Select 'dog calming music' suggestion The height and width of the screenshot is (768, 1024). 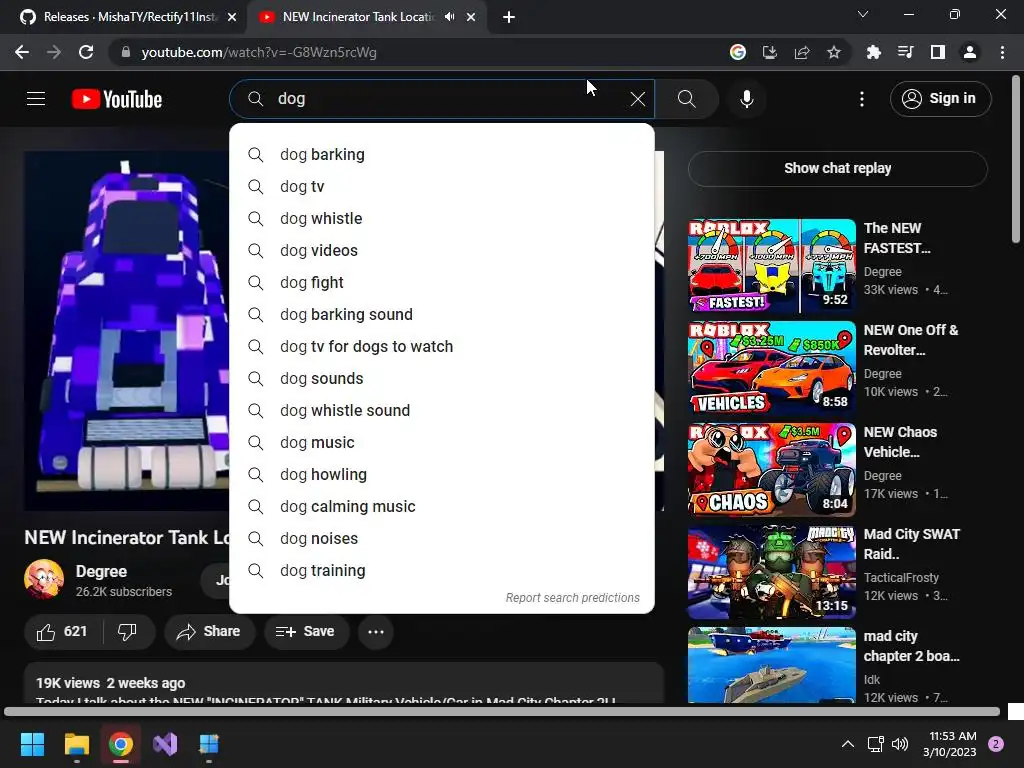click(x=441, y=507)
